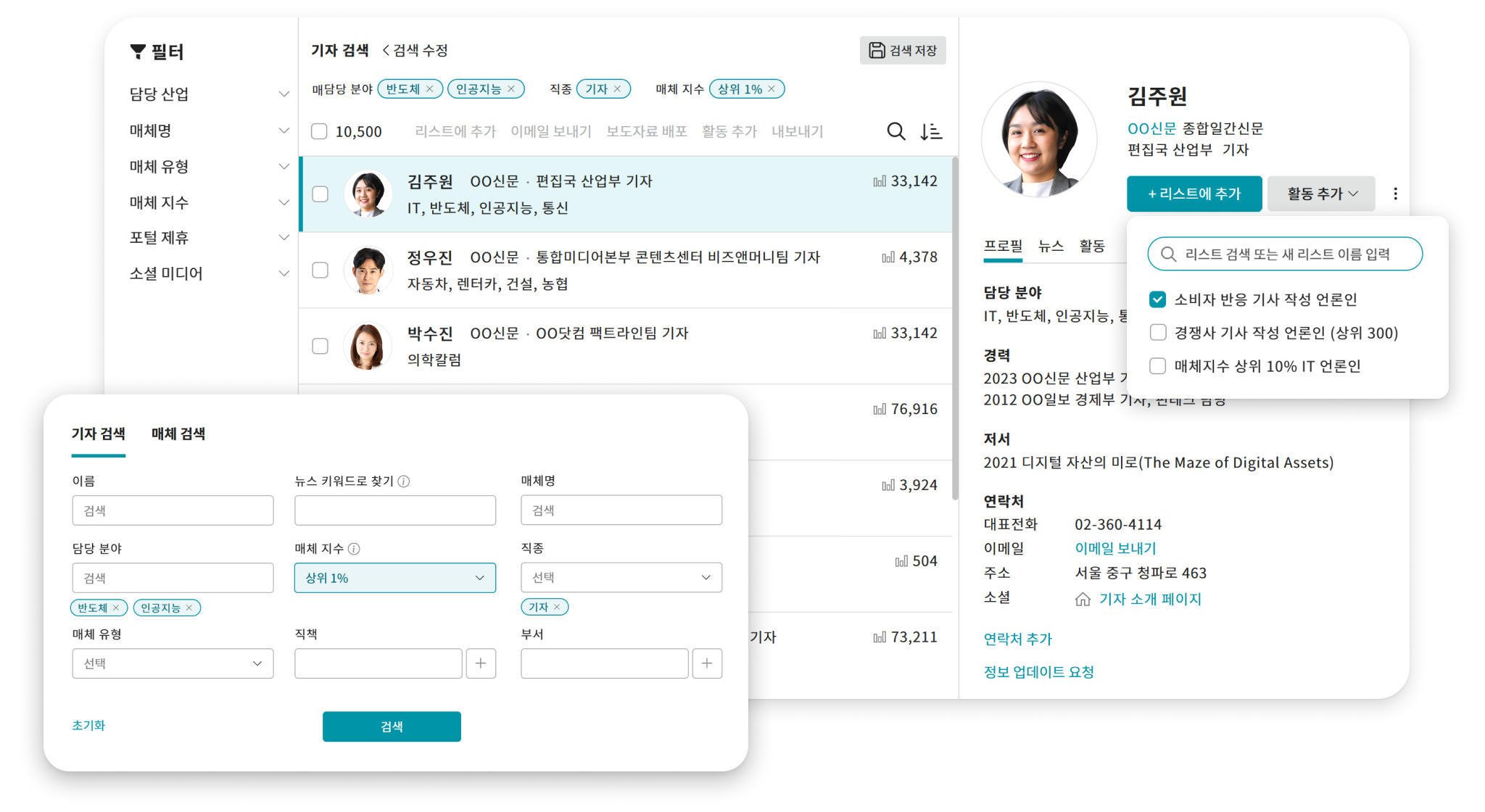
Task: Click the + 리스트에 추가 button
Action: click(x=1194, y=194)
